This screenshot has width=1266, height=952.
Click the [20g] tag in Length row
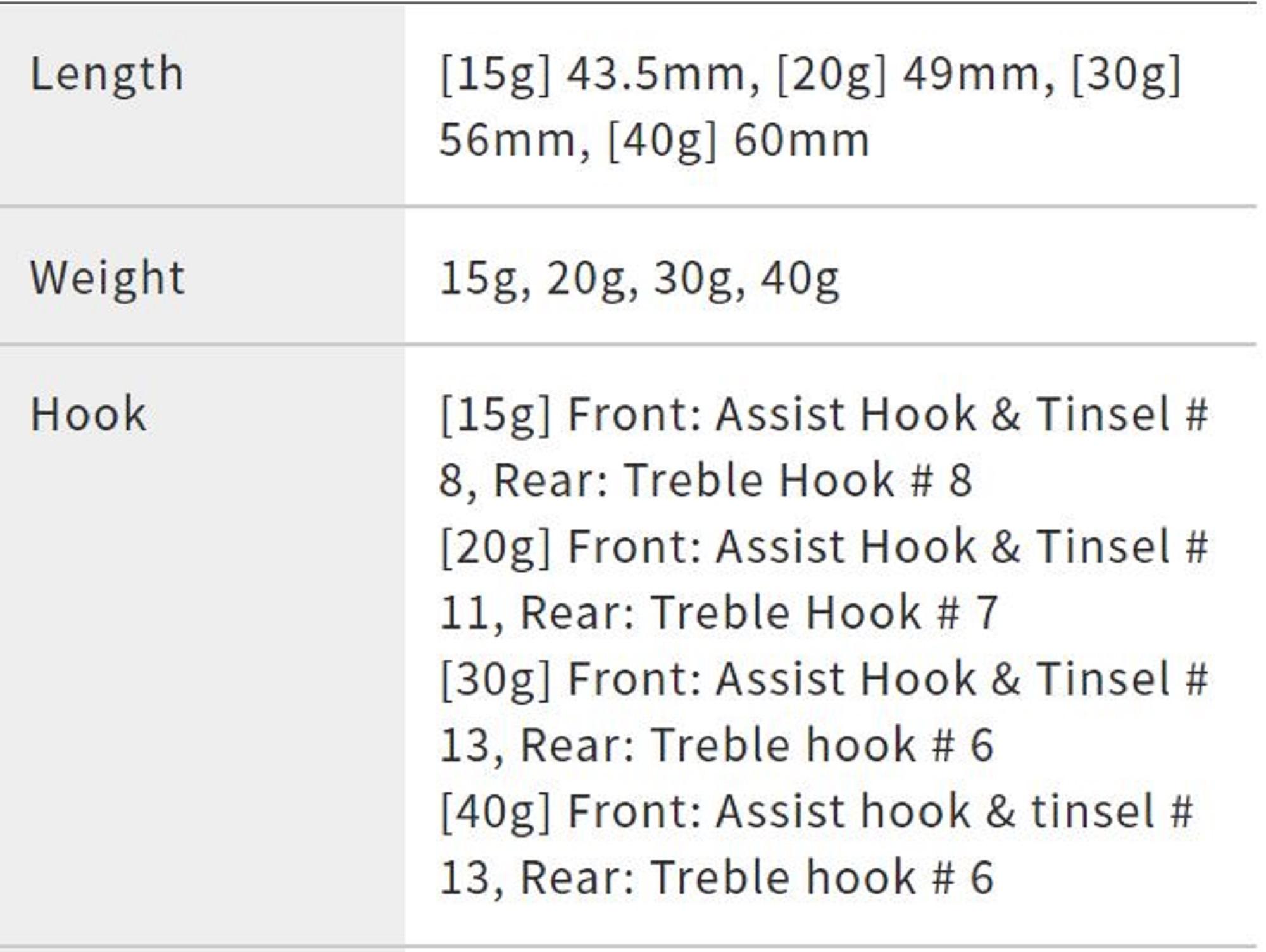(x=830, y=75)
